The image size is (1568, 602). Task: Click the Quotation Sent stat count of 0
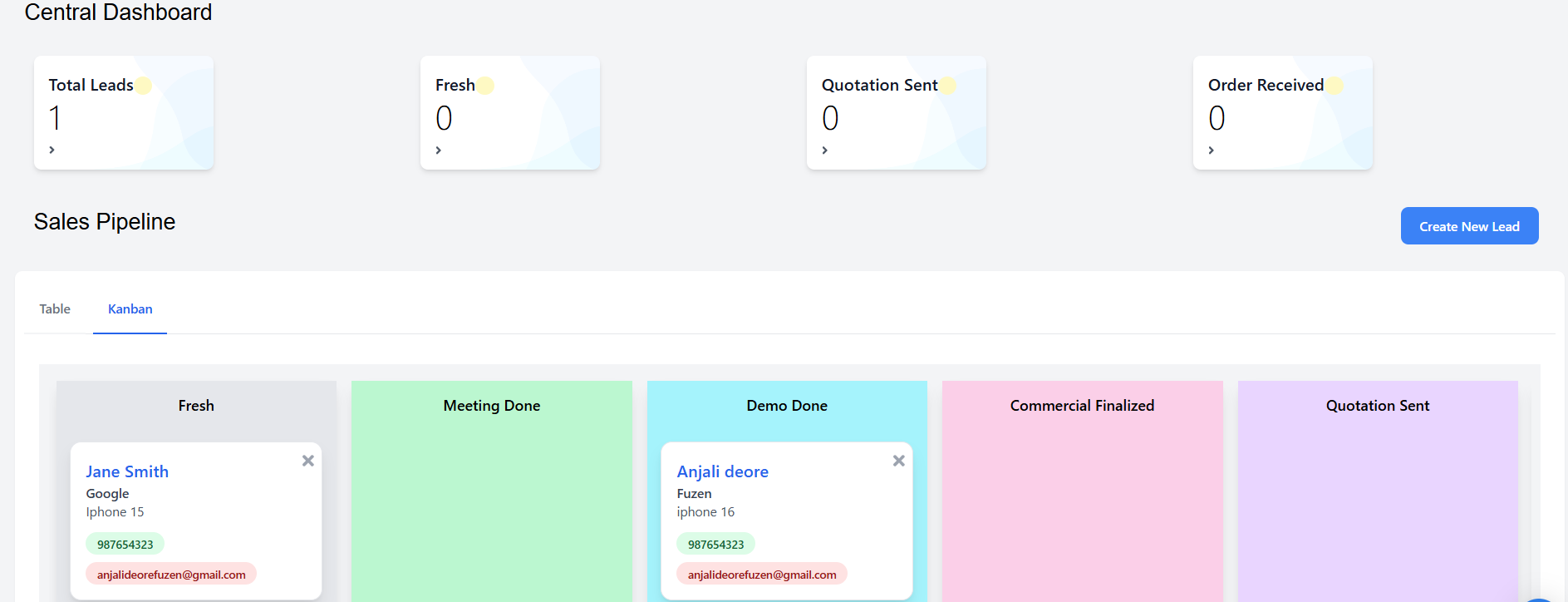point(830,118)
